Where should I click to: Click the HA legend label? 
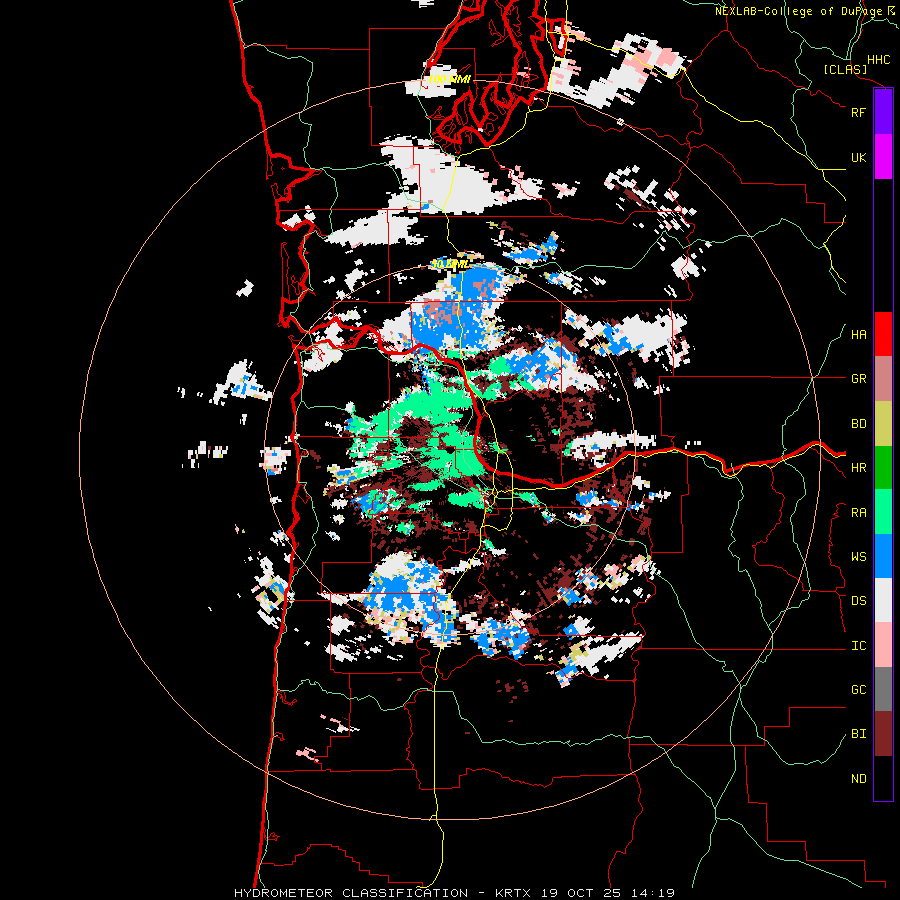[858, 335]
